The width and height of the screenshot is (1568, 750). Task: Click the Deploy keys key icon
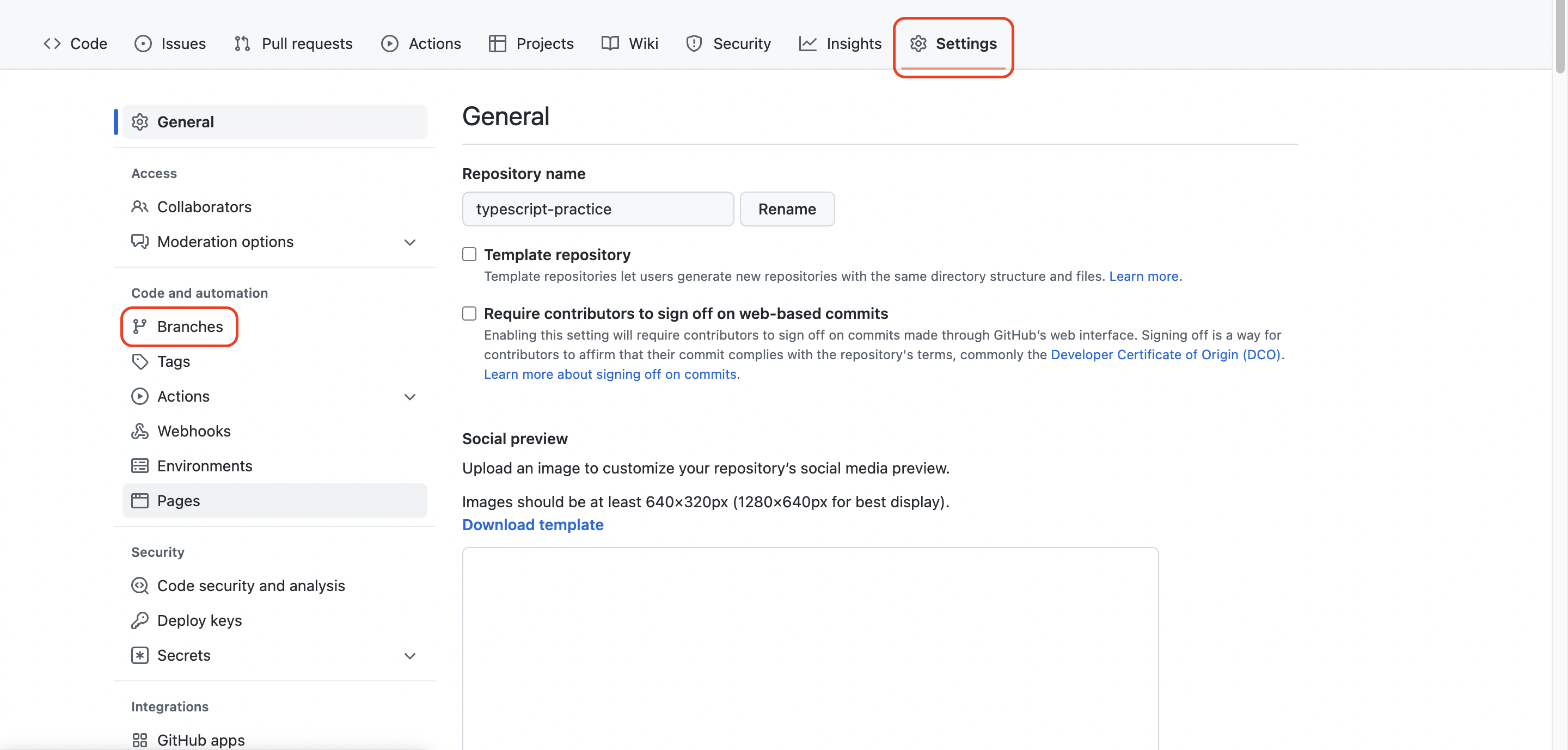pos(140,620)
